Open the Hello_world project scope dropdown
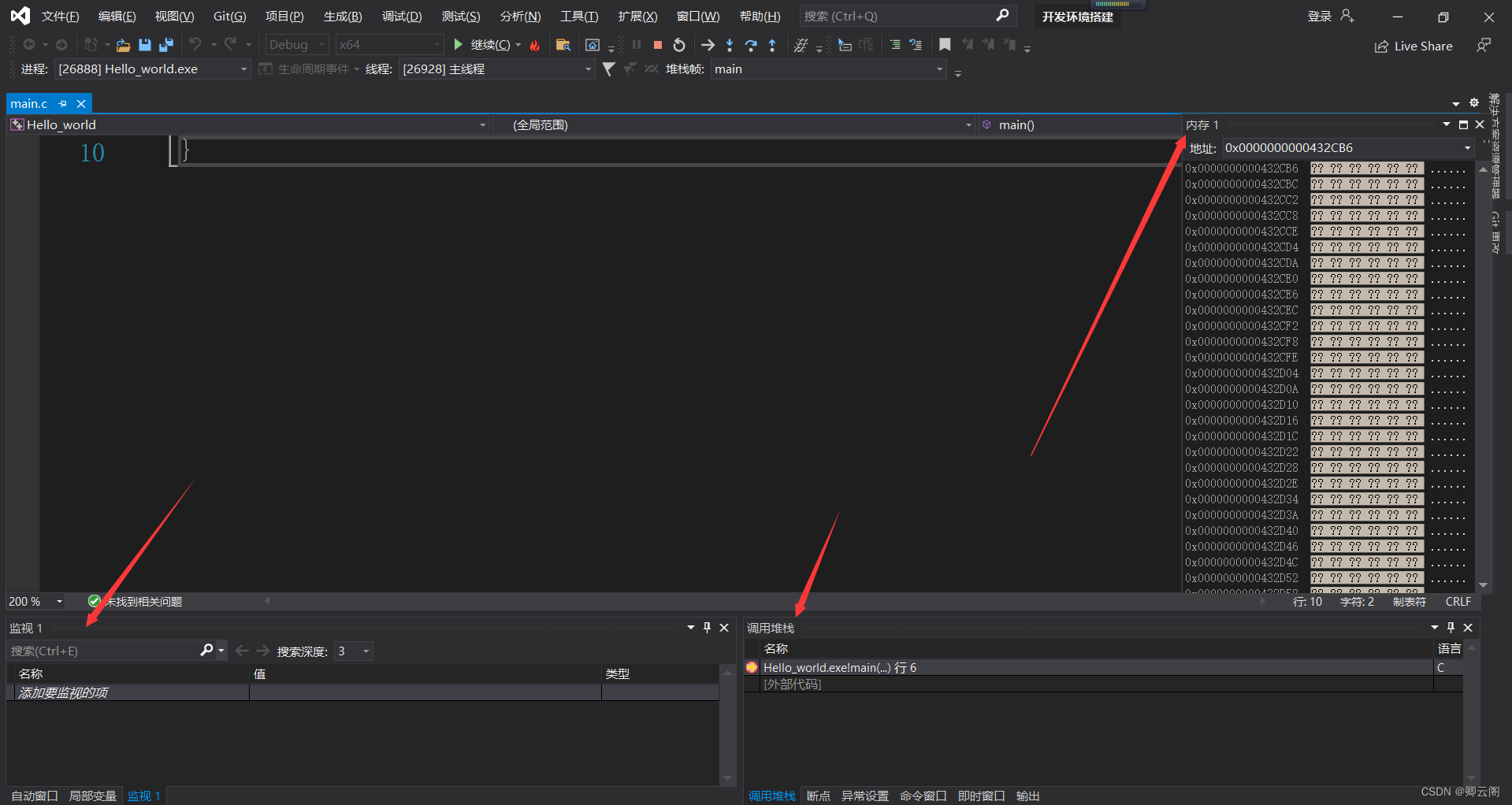 pyautogui.click(x=249, y=124)
